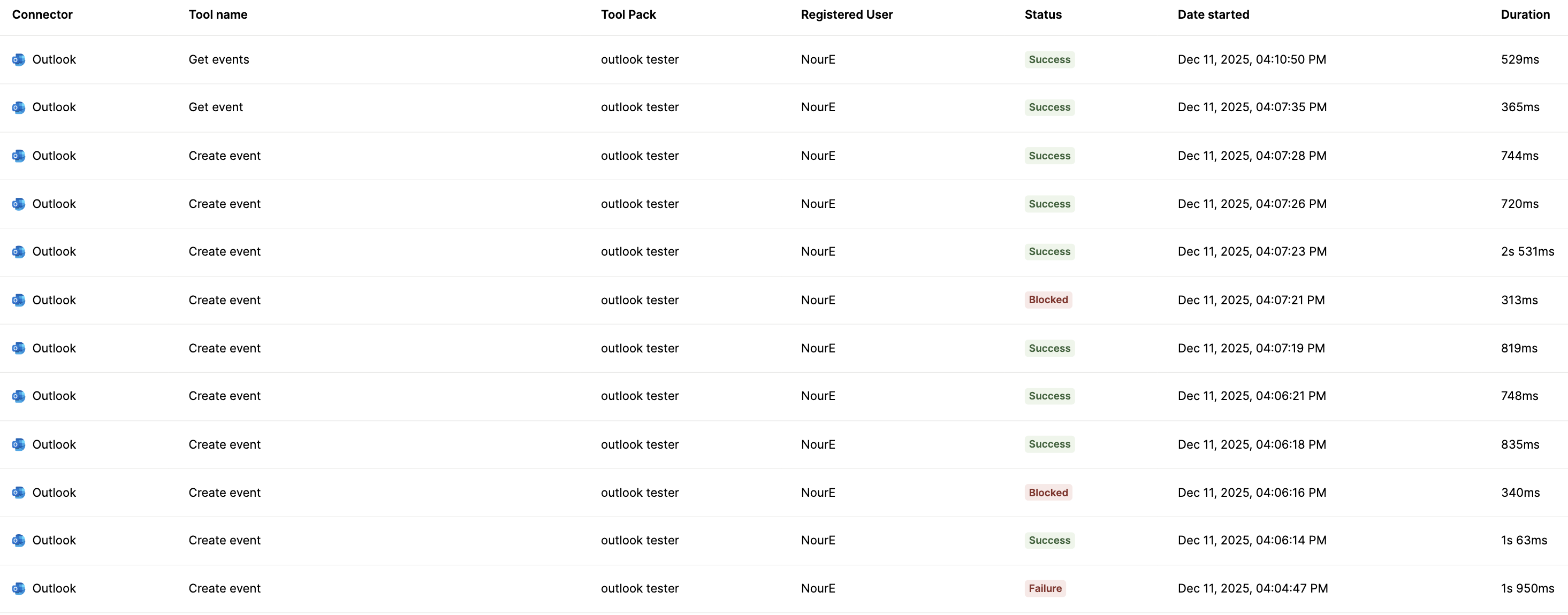Click the Outlook icon on the 04:06:16 PM row
The image size is (1568, 615).
18,493
